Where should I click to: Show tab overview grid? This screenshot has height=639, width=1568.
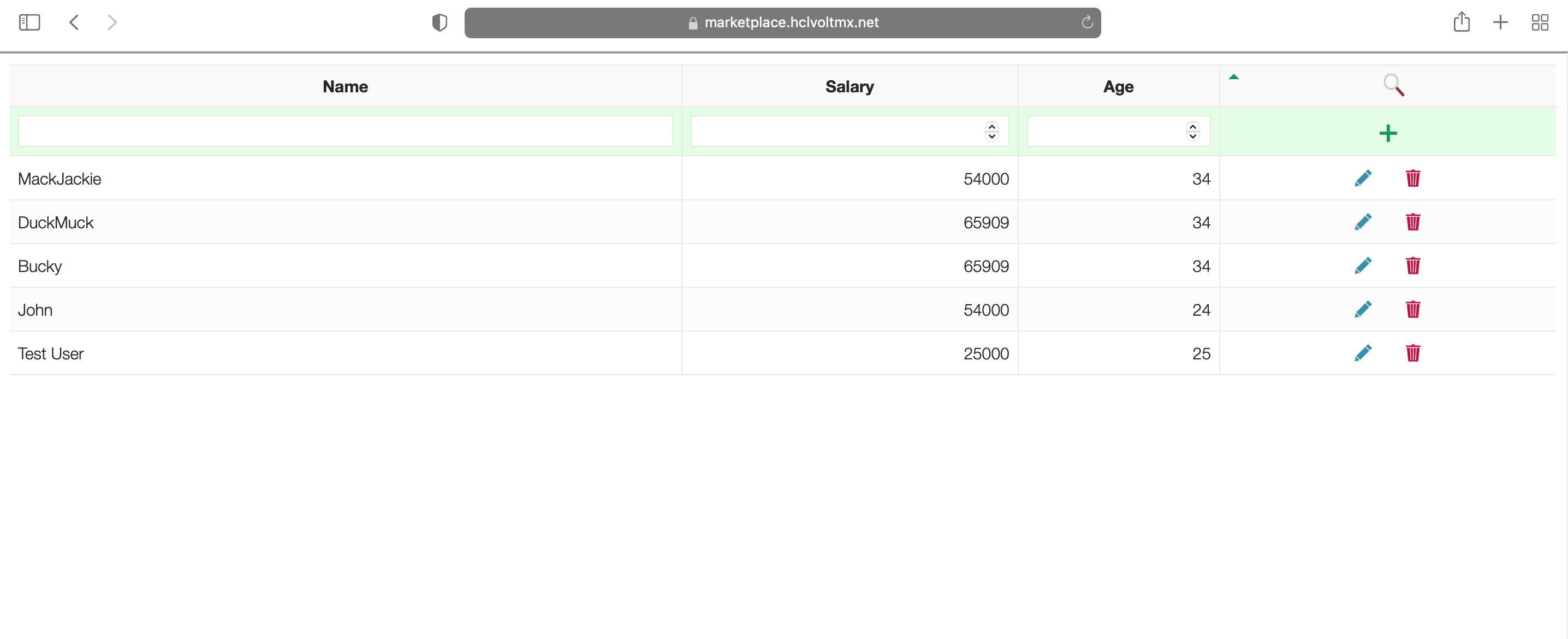click(x=1540, y=22)
